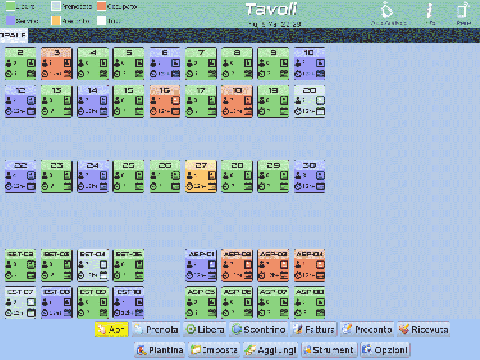This screenshot has height=360, width=480.
Task: Click the Ricevuta button
Action: pyautogui.click(x=423, y=330)
